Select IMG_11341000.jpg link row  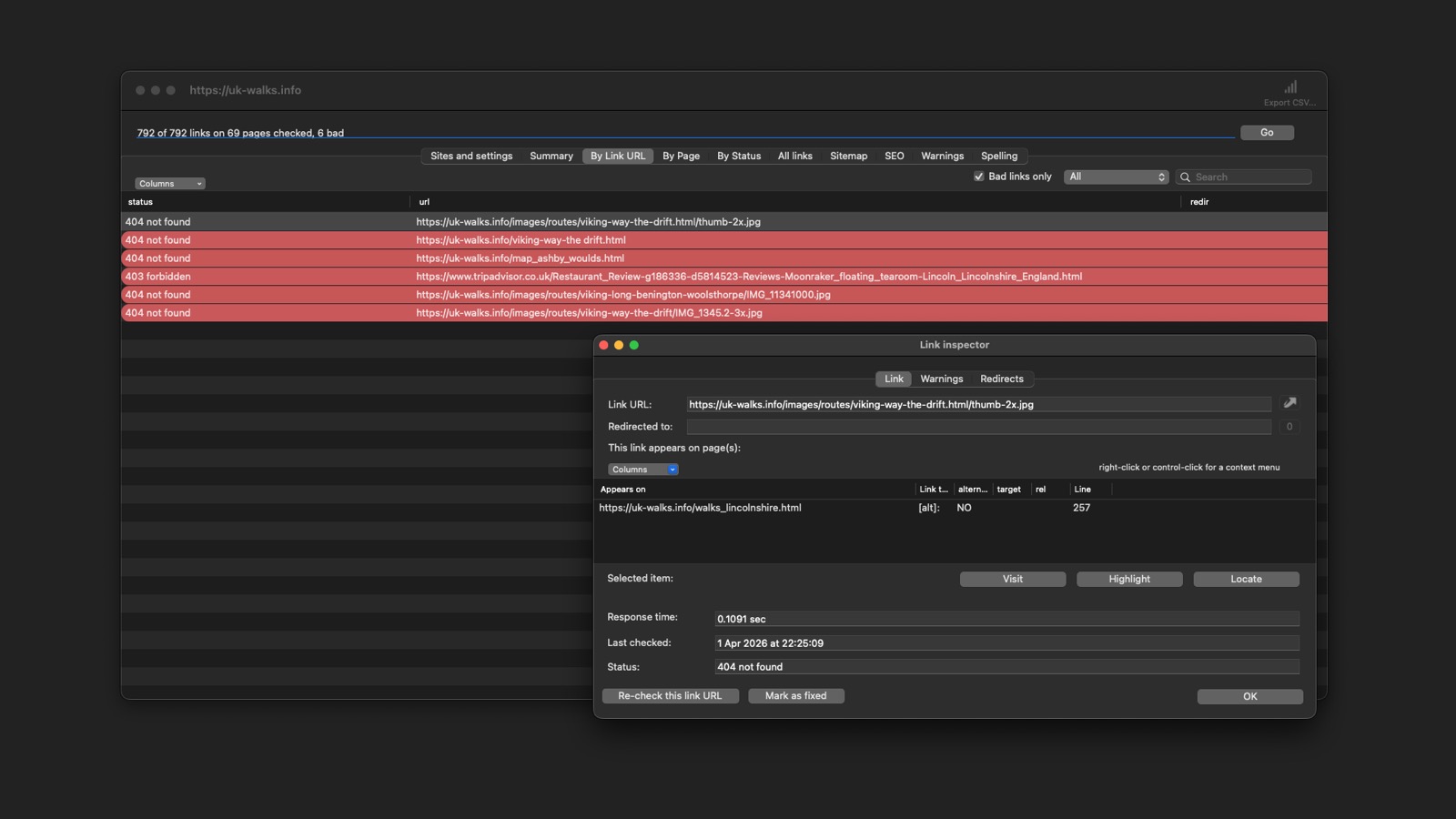[x=724, y=295]
